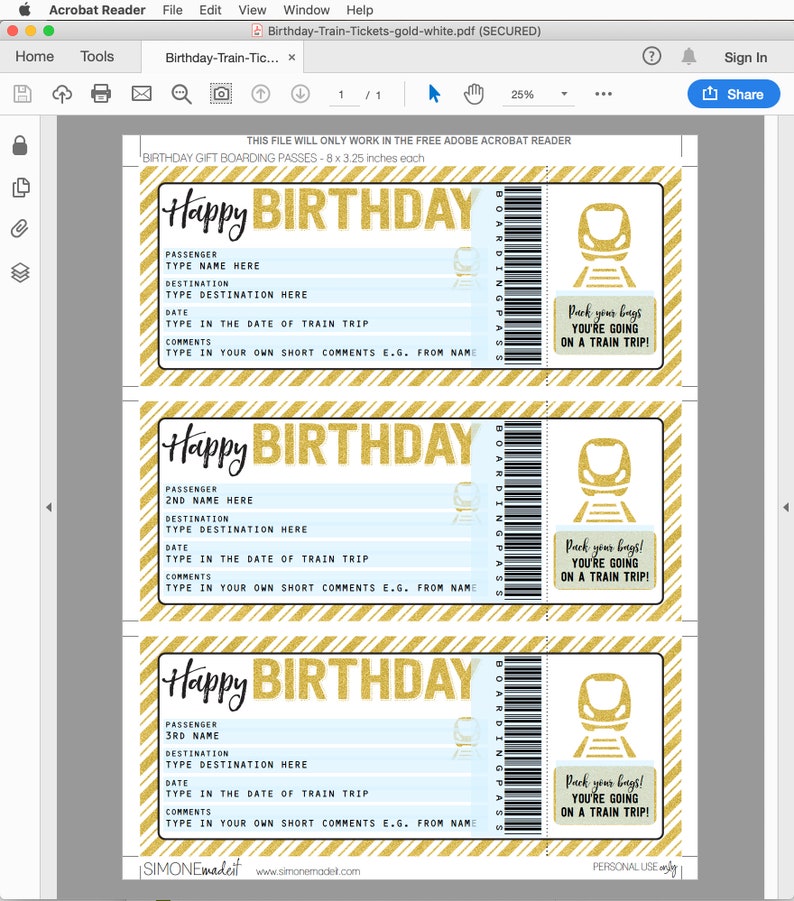Click the blue Share button
This screenshot has height=901, width=794.
[734, 94]
